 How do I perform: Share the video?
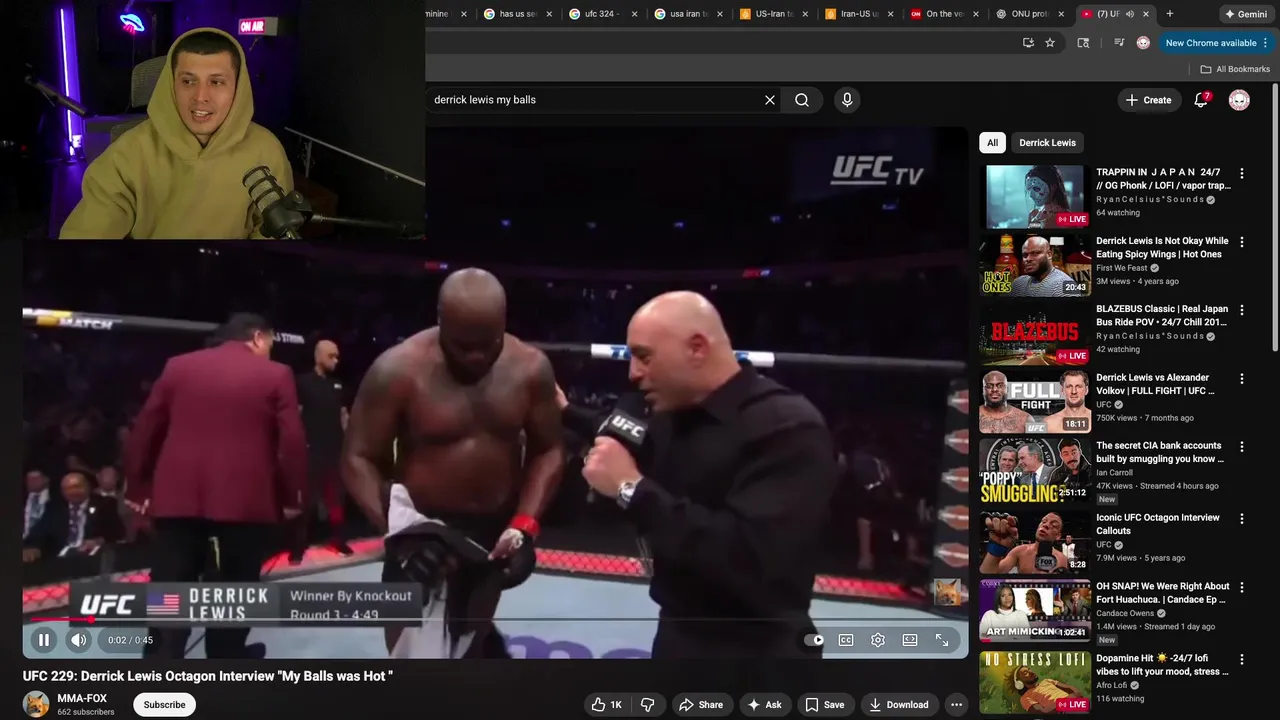click(700, 705)
